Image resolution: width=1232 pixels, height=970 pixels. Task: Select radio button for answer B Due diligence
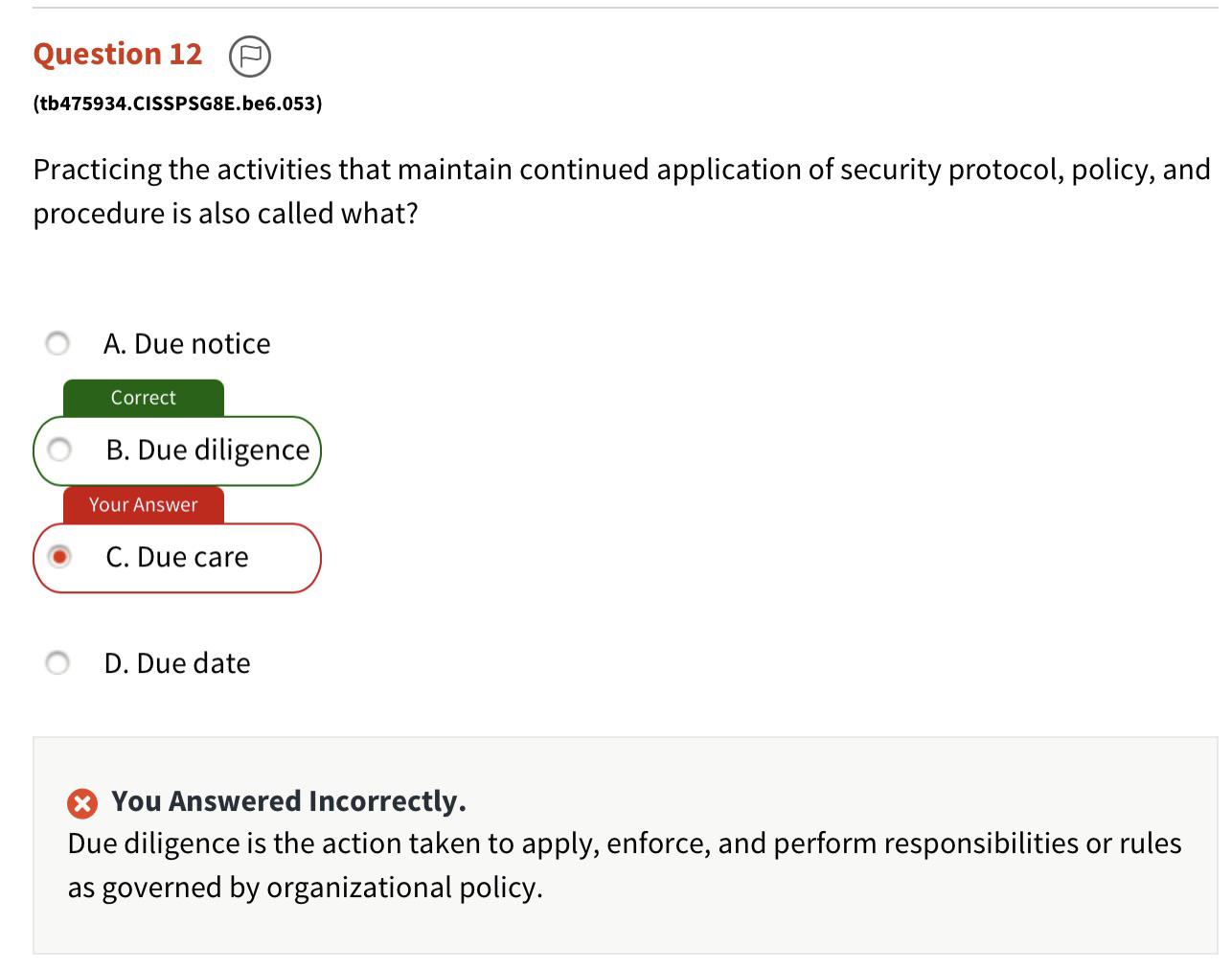coord(57,450)
